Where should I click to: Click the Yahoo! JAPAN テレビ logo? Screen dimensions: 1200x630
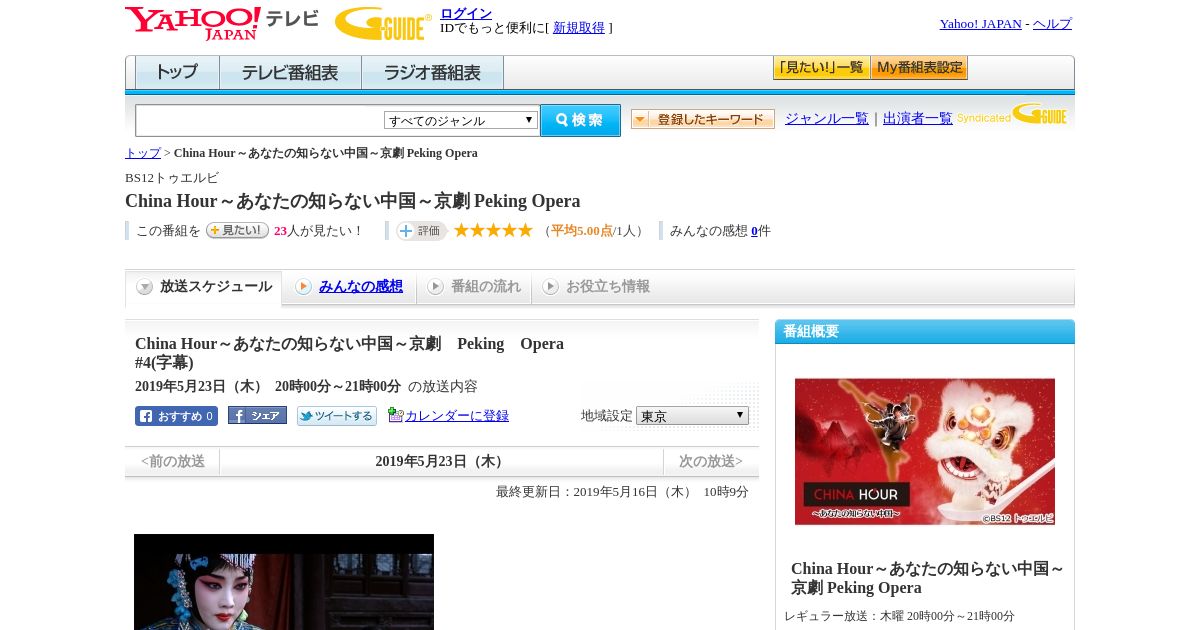tap(221, 23)
